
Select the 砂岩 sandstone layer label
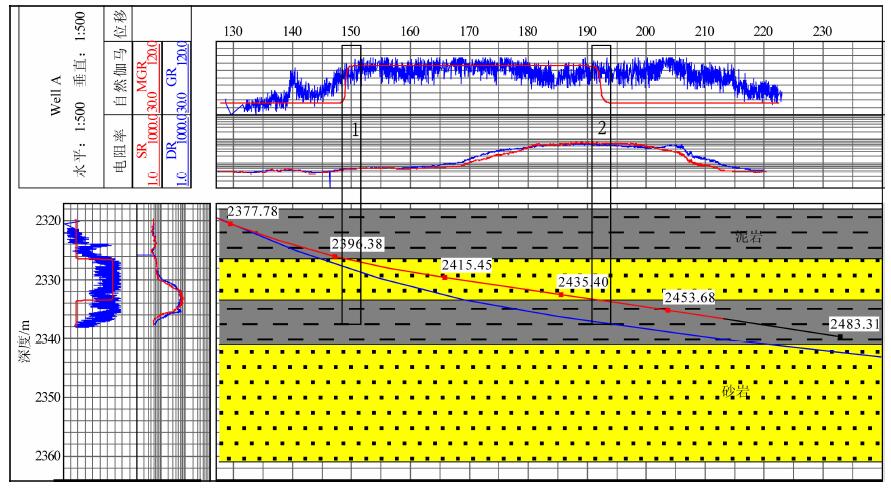click(x=737, y=391)
